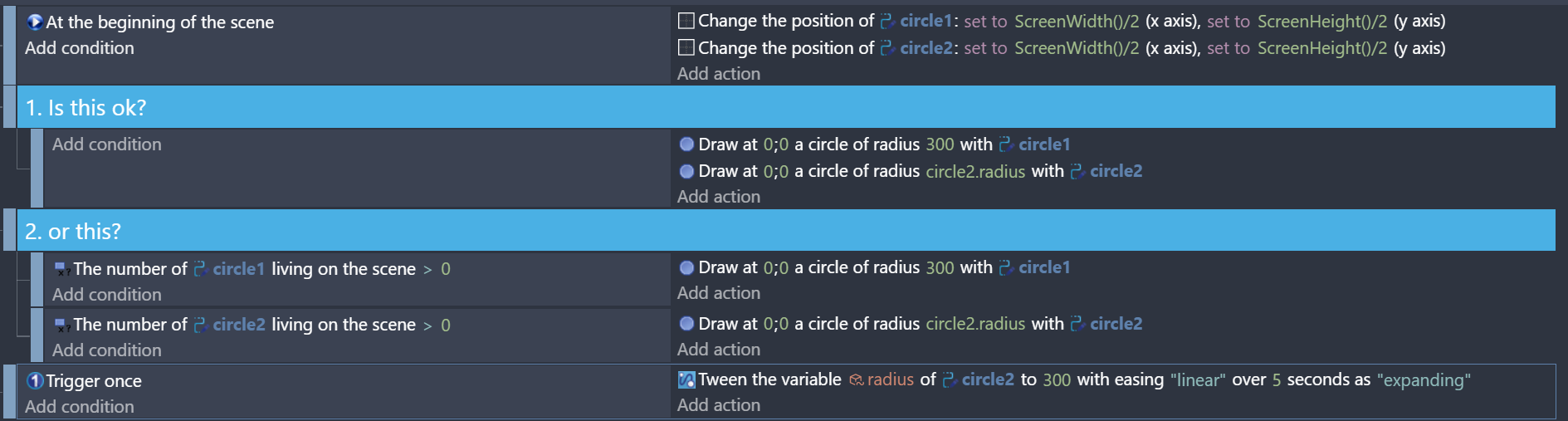1568x421 pixels.
Task: Click the 'At the beginning of the scene' condition icon
Action: point(35,22)
